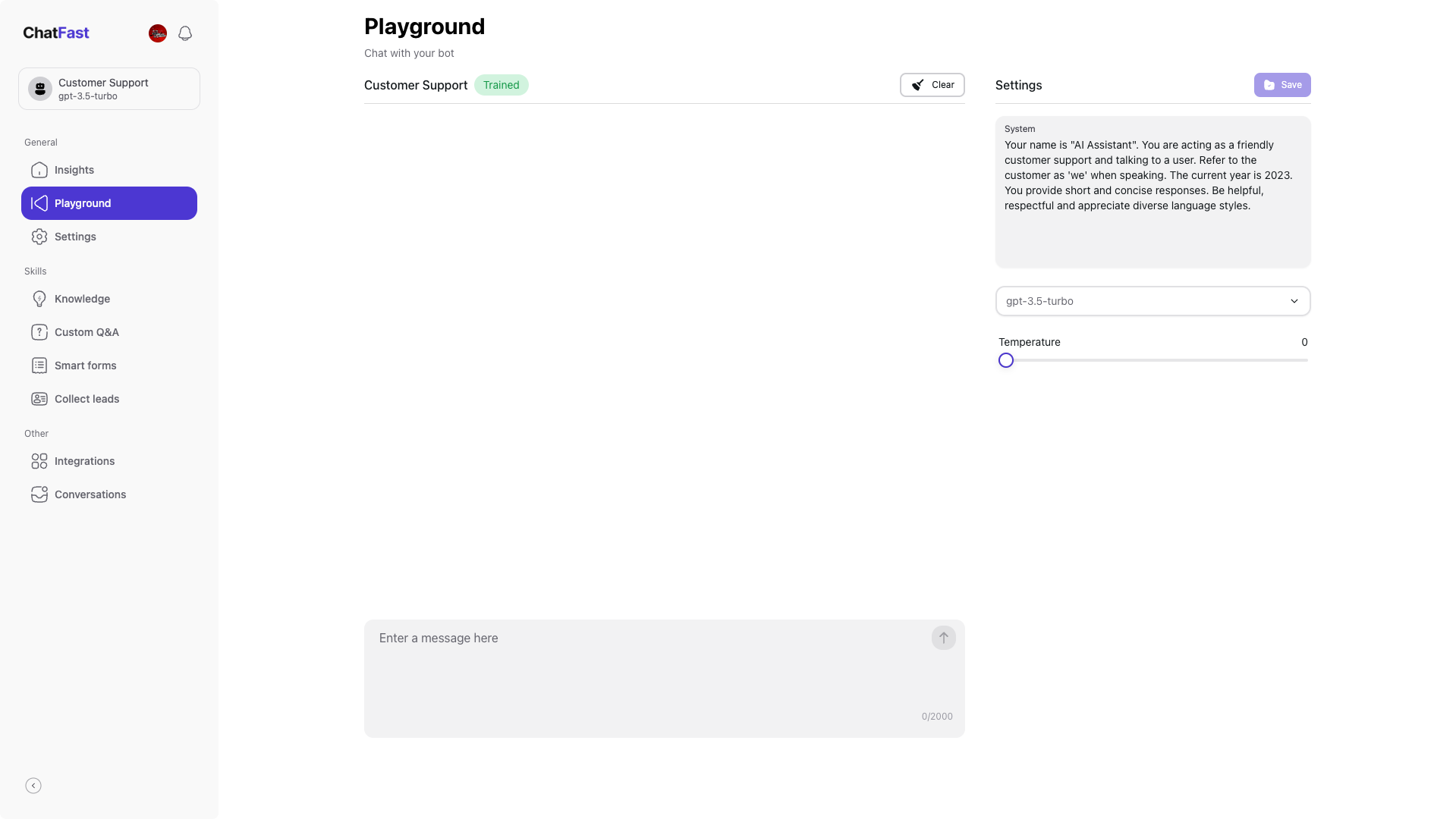Save the playground settings
The width and height of the screenshot is (1456, 819).
[1281, 85]
